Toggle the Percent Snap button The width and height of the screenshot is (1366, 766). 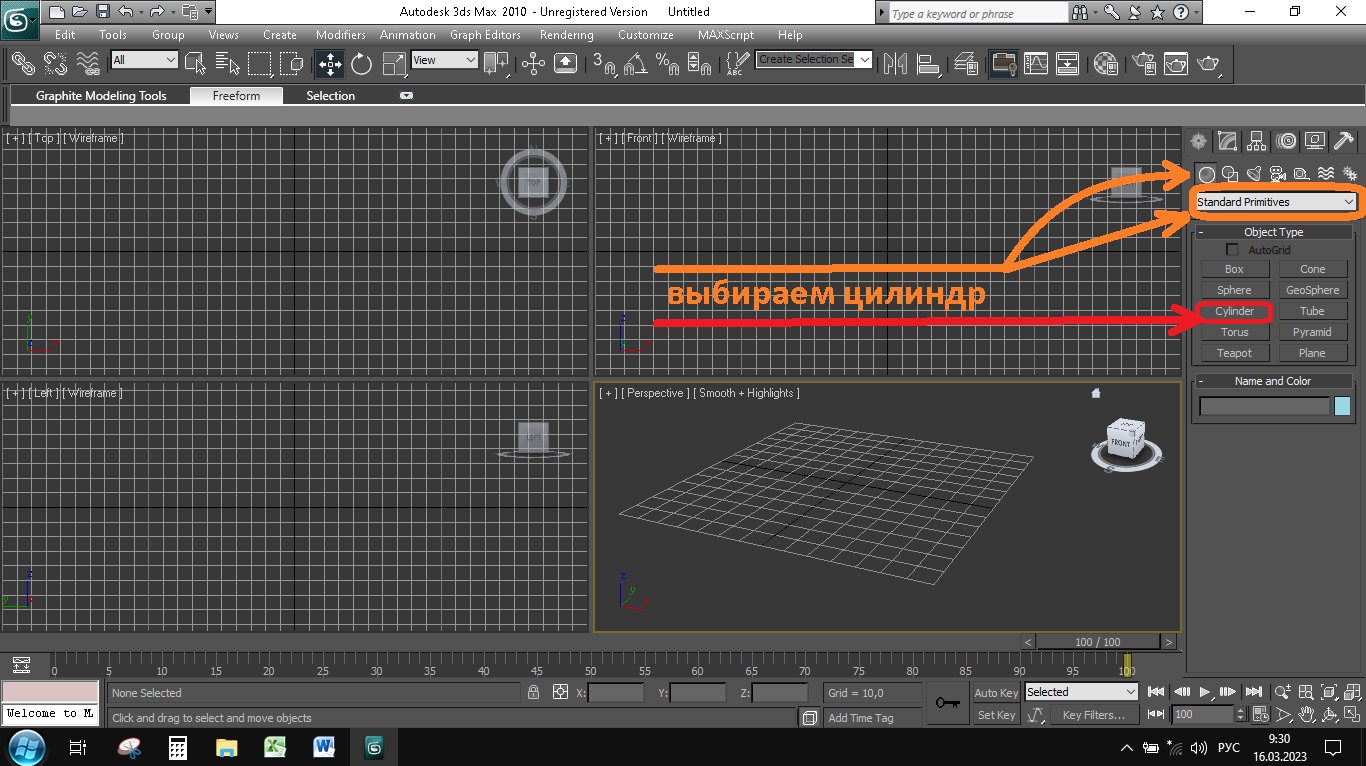(667, 63)
